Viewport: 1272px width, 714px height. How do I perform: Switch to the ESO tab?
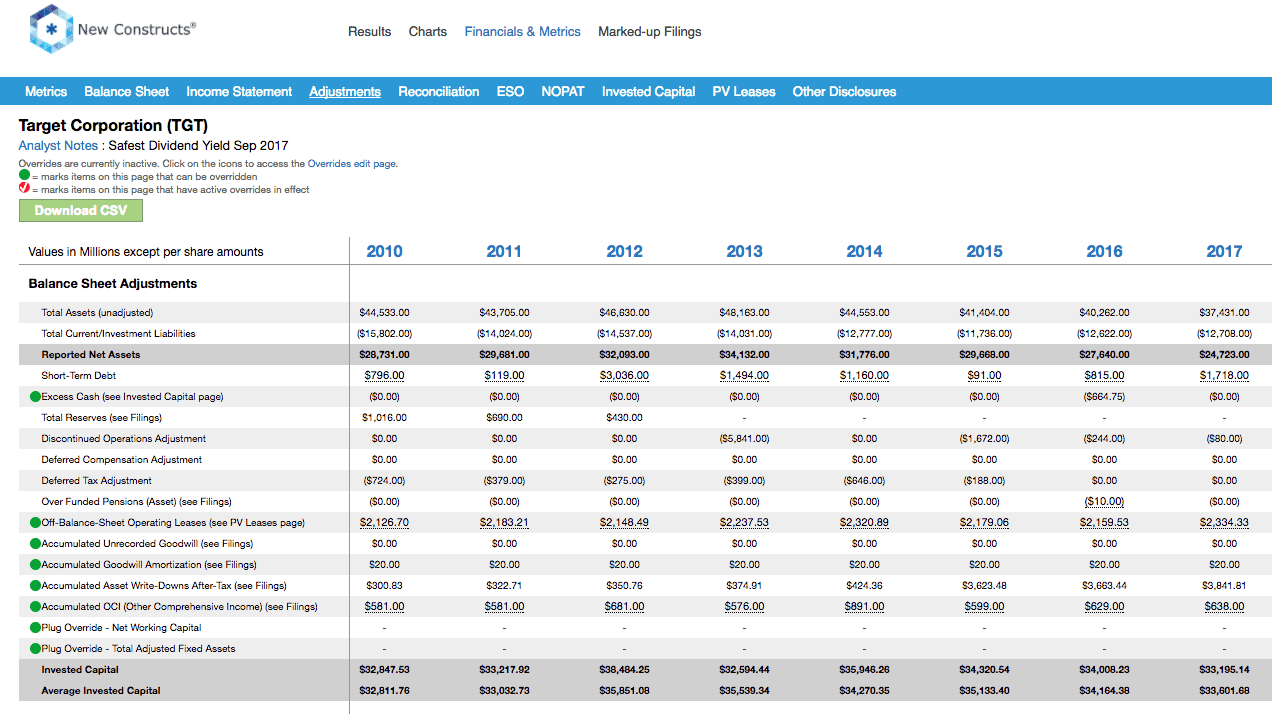pyautogui.click(x=510, y=91)
